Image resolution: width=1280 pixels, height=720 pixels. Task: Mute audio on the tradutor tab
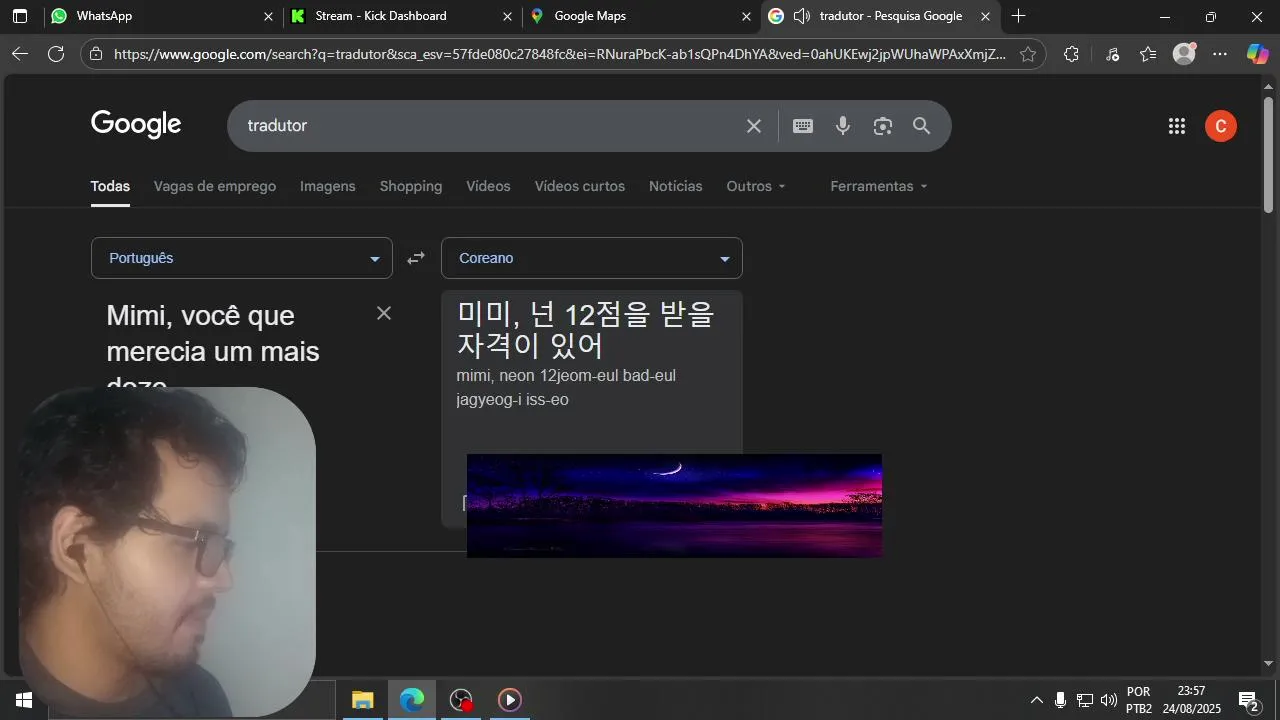tap(801, 16)
